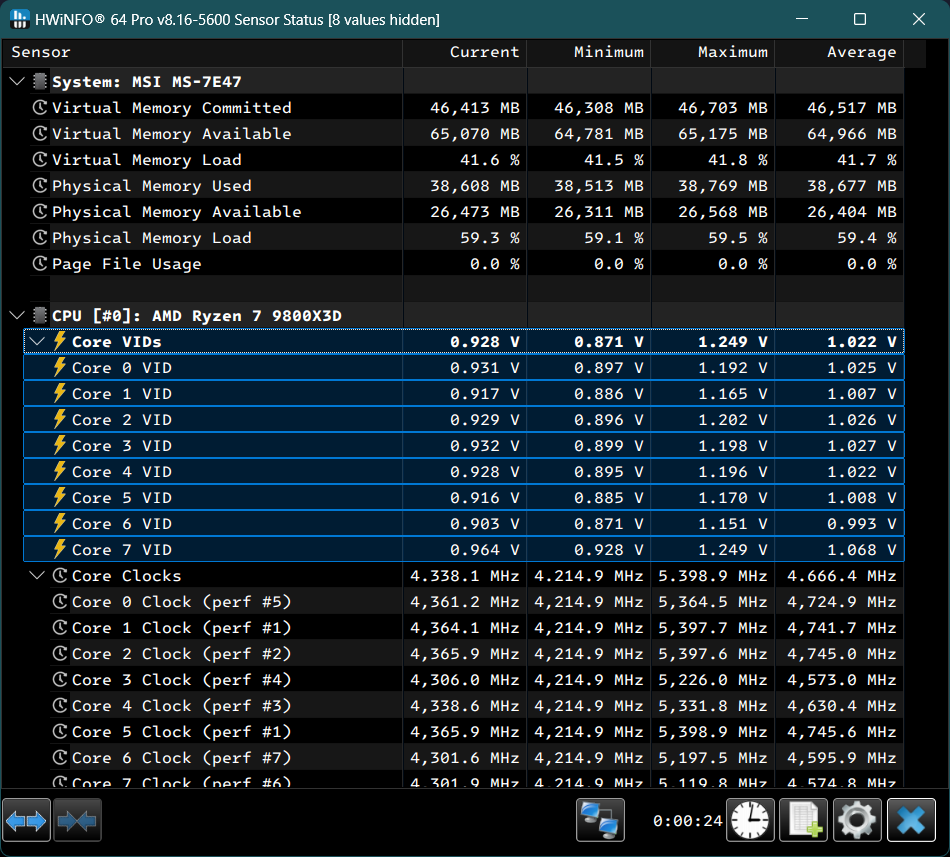This screenshot has width=950, height=857.
Task: Maximize the HWiNFO sensor window
Action: pos(860,19)
